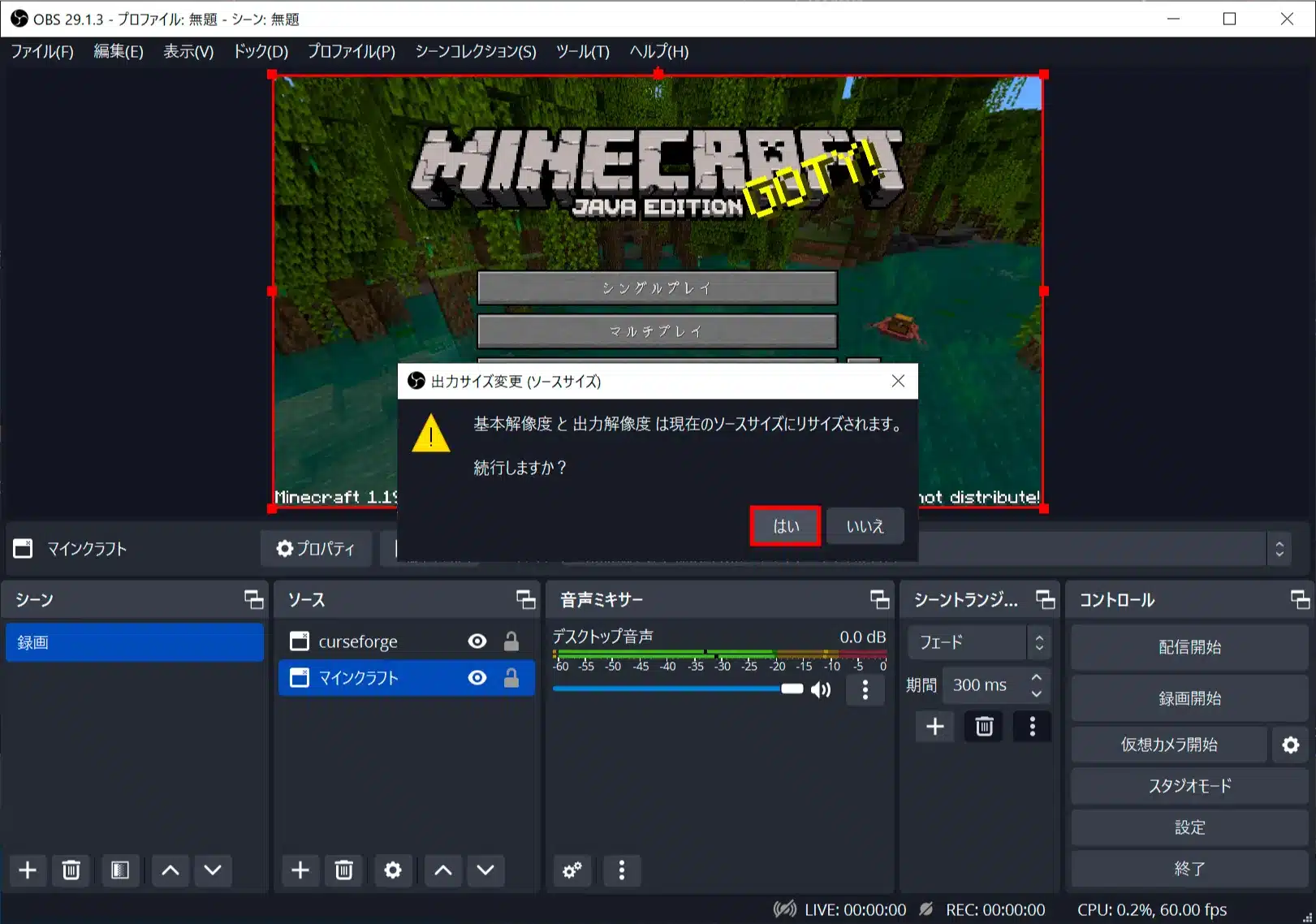
Task: Click 終了 to exit OBS
Action: click(x=1189, y=869)
